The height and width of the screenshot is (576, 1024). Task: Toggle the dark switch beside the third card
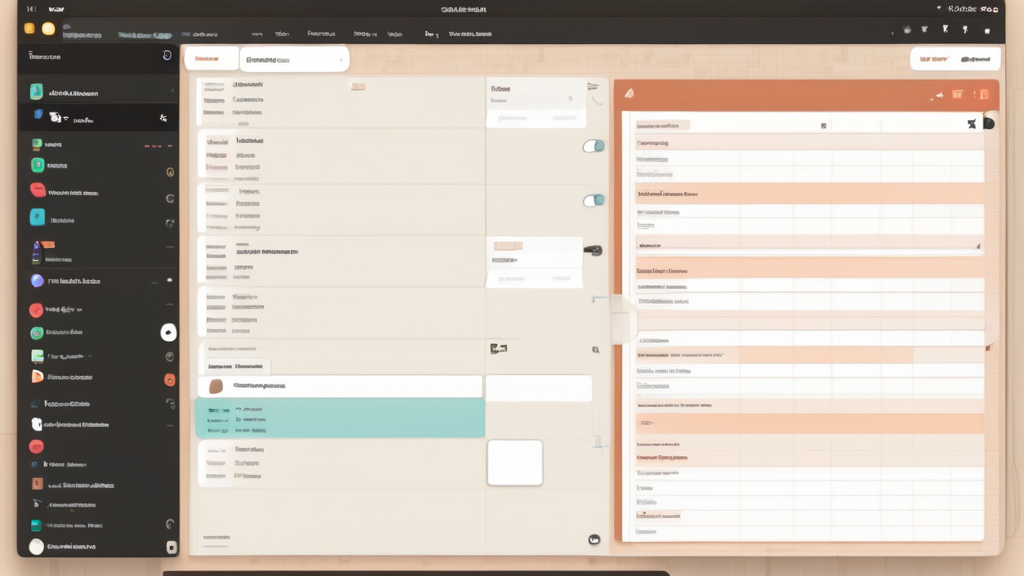pyautogui.click(x=593, y=250)
